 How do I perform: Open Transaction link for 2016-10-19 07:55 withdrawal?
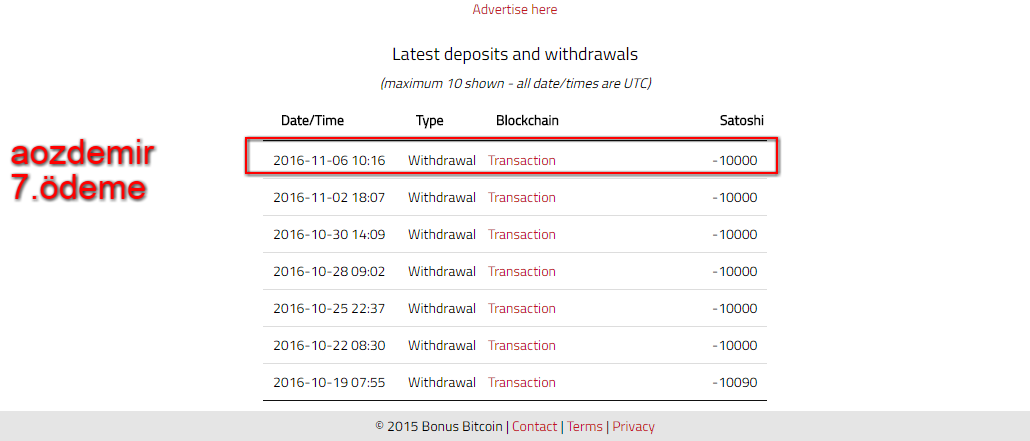(522, 383)
